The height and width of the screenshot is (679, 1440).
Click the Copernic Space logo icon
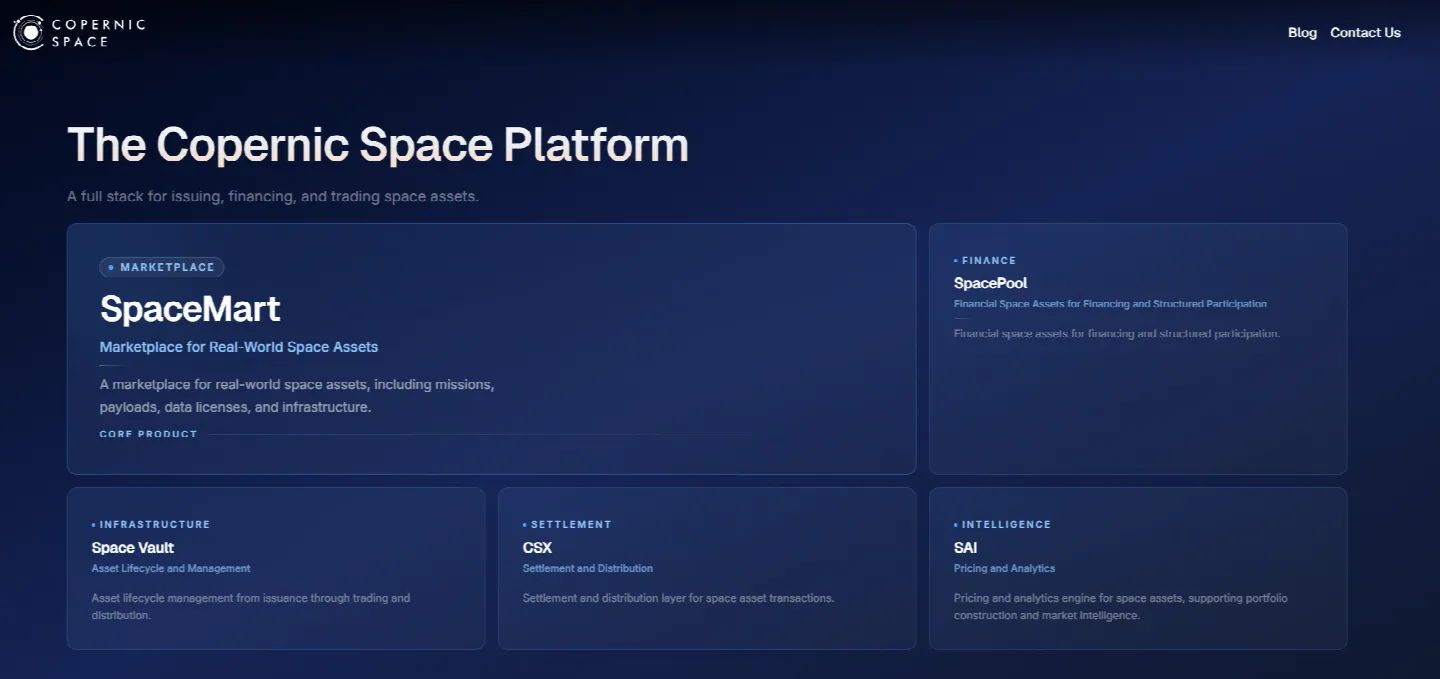(29, 33)
